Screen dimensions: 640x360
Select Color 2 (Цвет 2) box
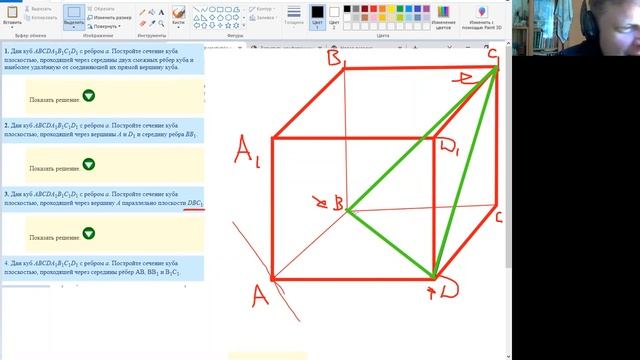tap(334, 17)
